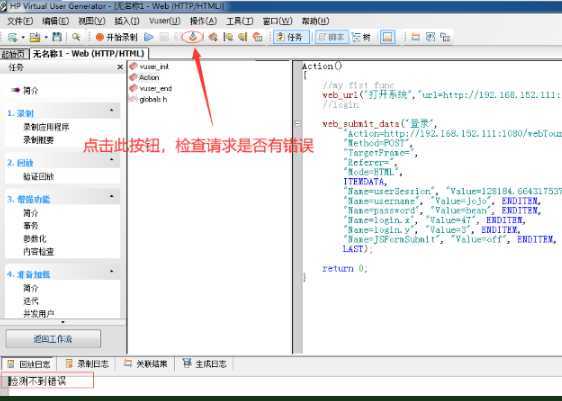Click 事务 in task pane
562x401 pixels.
coord(31,226)
